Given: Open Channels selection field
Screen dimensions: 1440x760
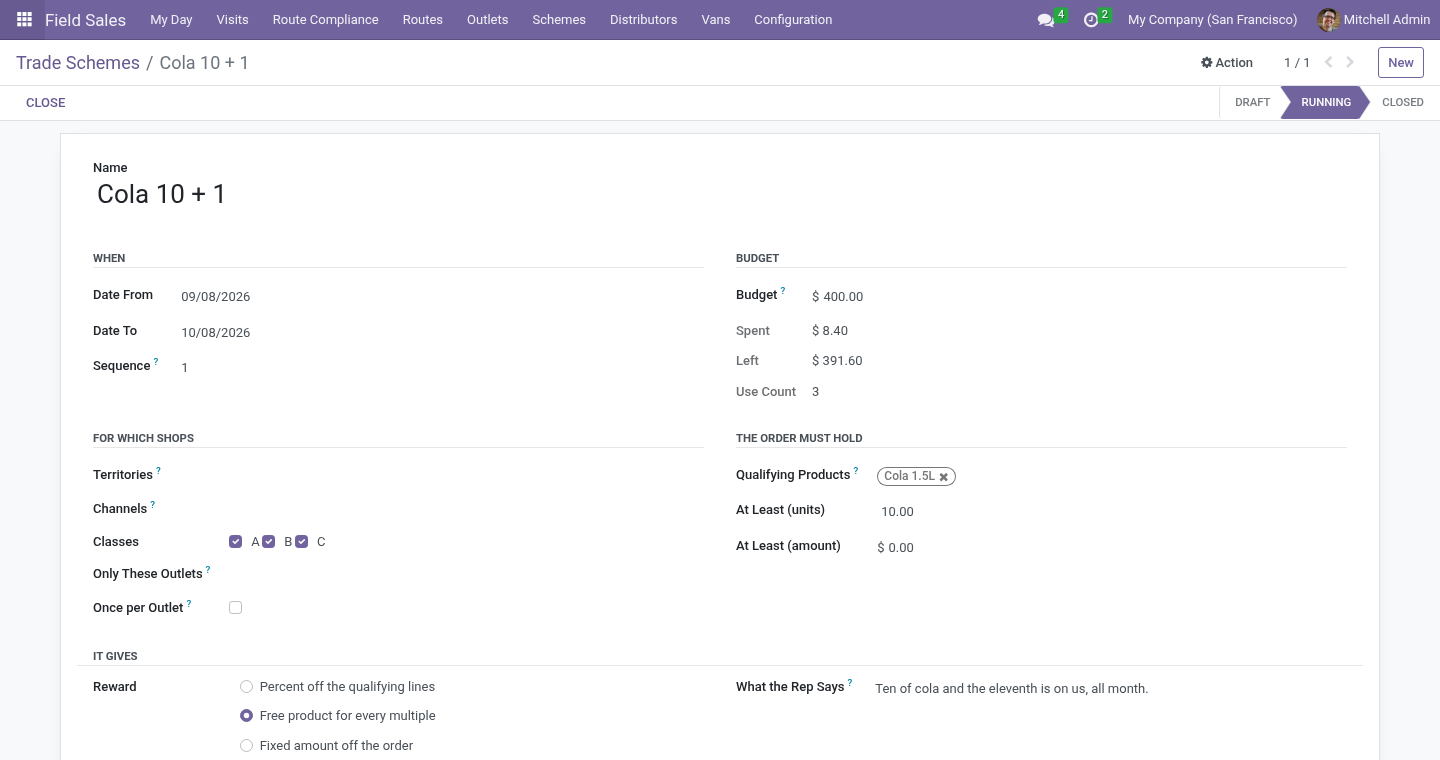Looking at the screenshot, I should [x=466, y=509].
